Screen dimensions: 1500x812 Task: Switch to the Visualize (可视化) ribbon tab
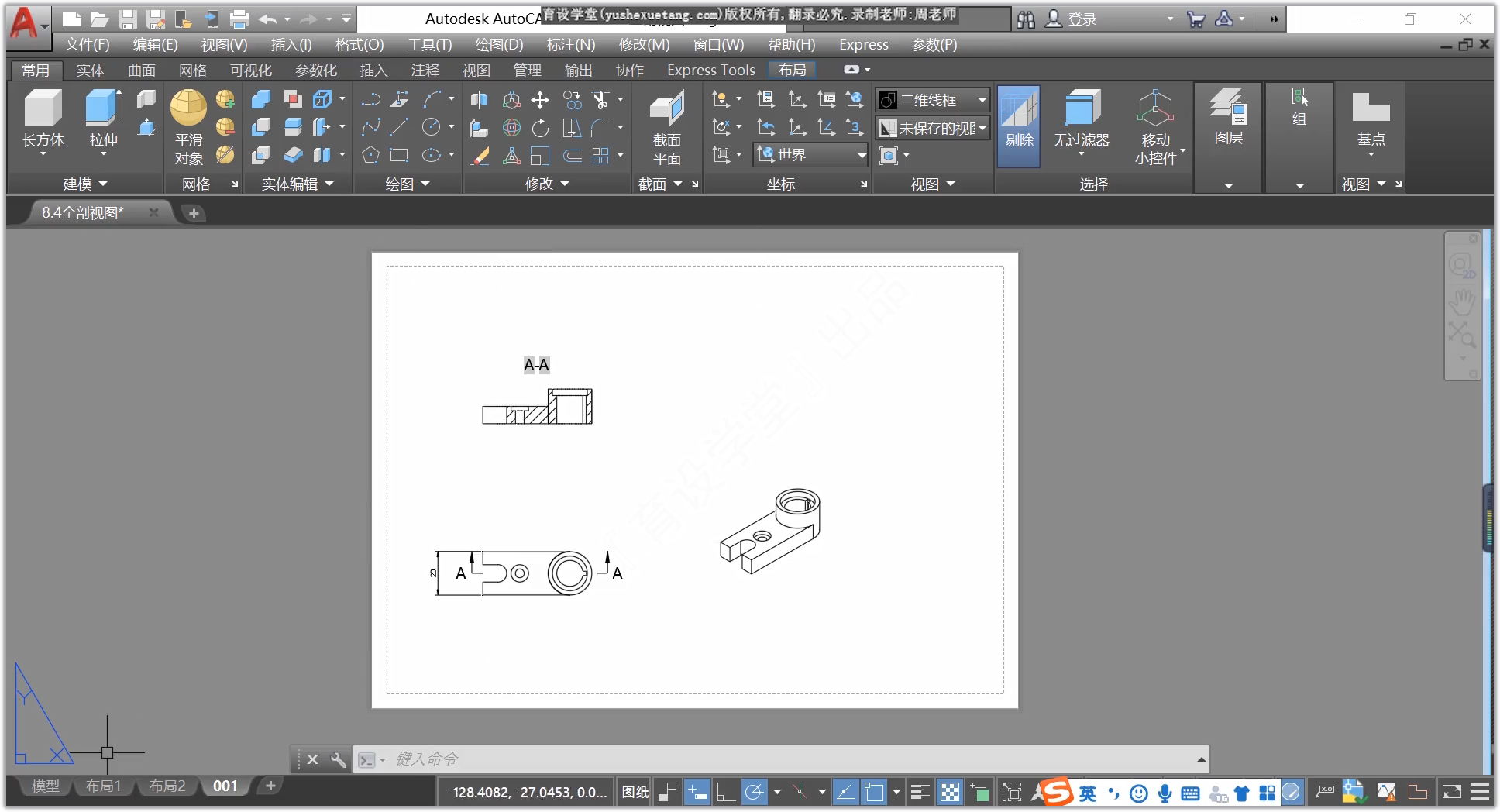pos(251,70)
